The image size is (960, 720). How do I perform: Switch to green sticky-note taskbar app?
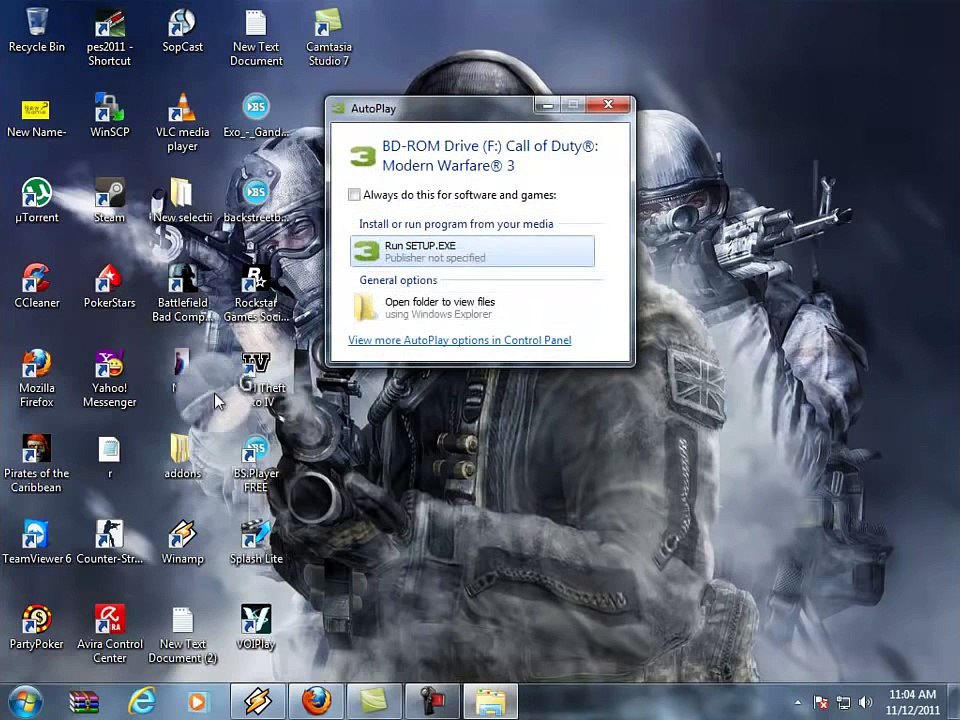click(x=375, y=702)
